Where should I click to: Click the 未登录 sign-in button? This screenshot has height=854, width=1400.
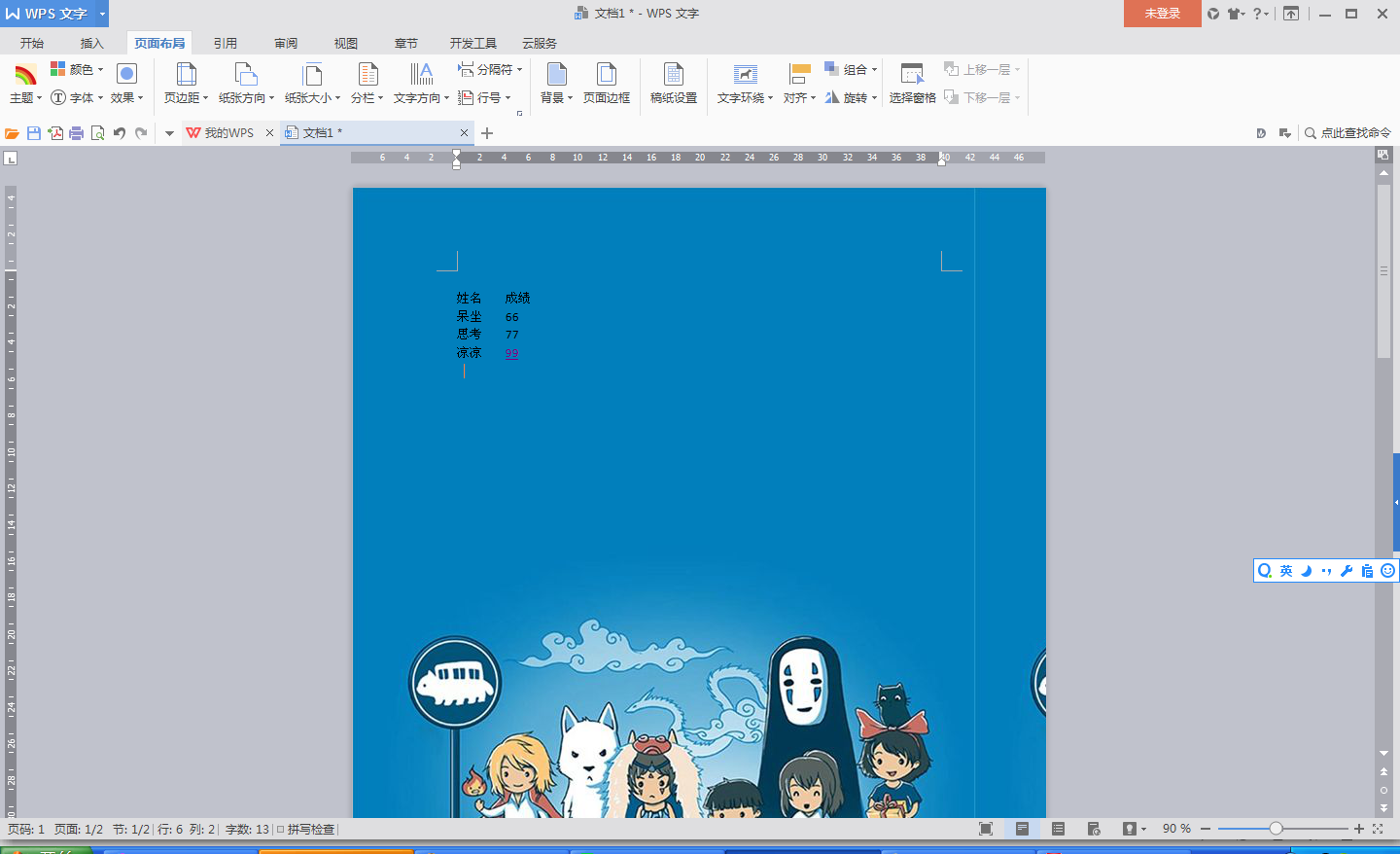(1163, 14)
